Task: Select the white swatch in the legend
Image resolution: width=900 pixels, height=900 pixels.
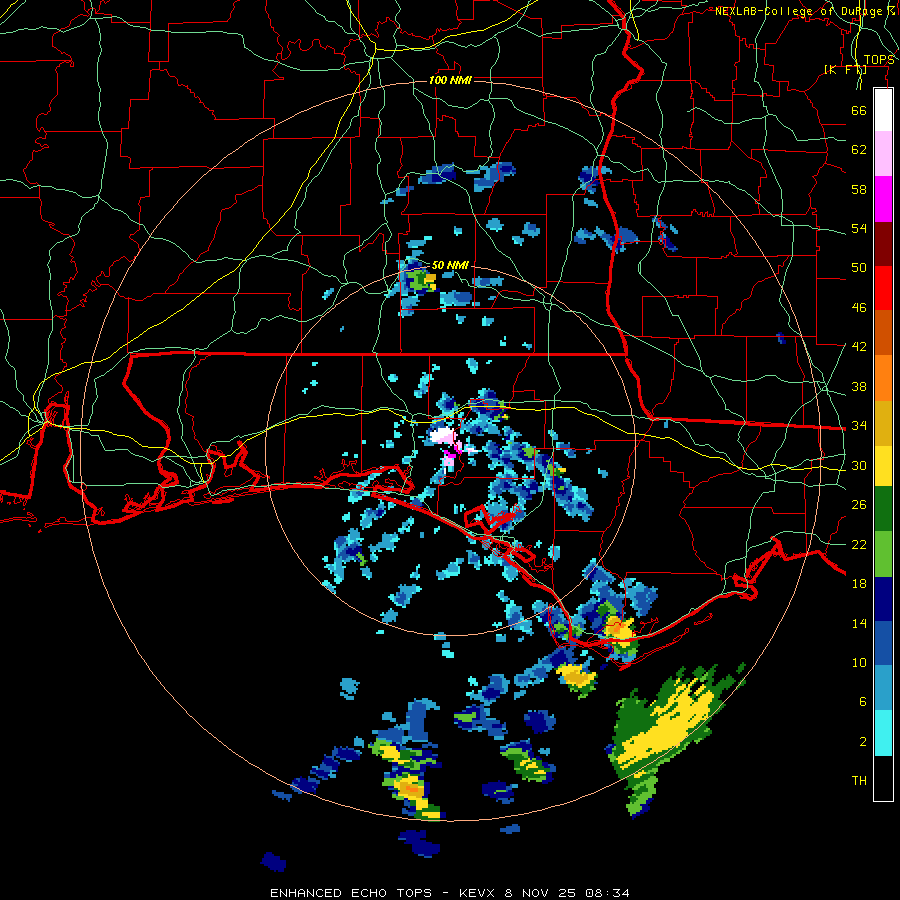Action: pos(883,110)
